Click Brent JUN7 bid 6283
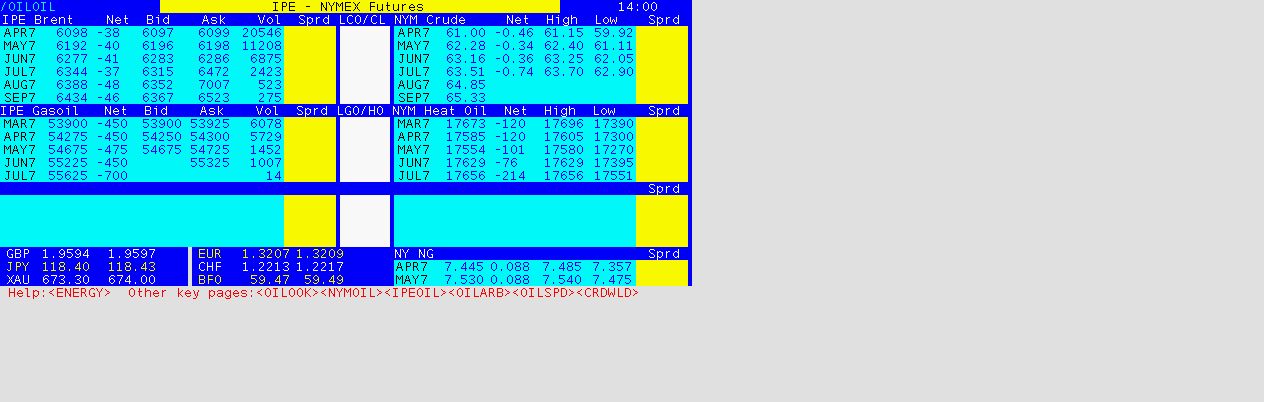Viewport: 1264px width, 402px height. pyautogui.click(x=157, y=59)
